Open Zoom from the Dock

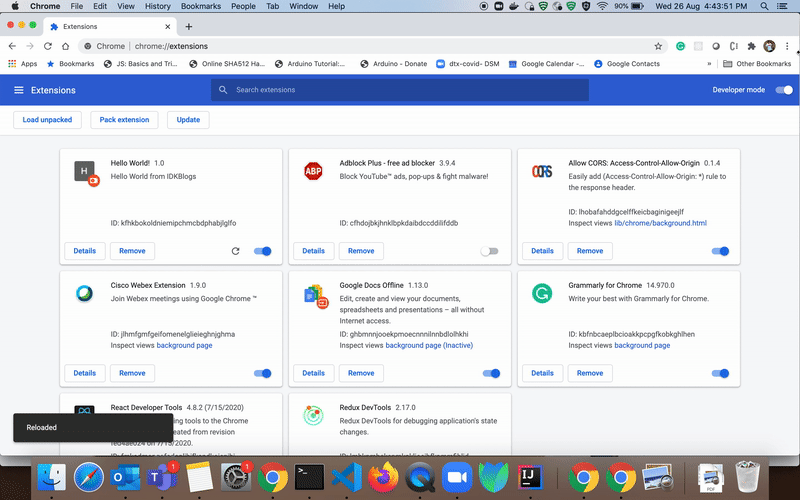coord(457,478)
